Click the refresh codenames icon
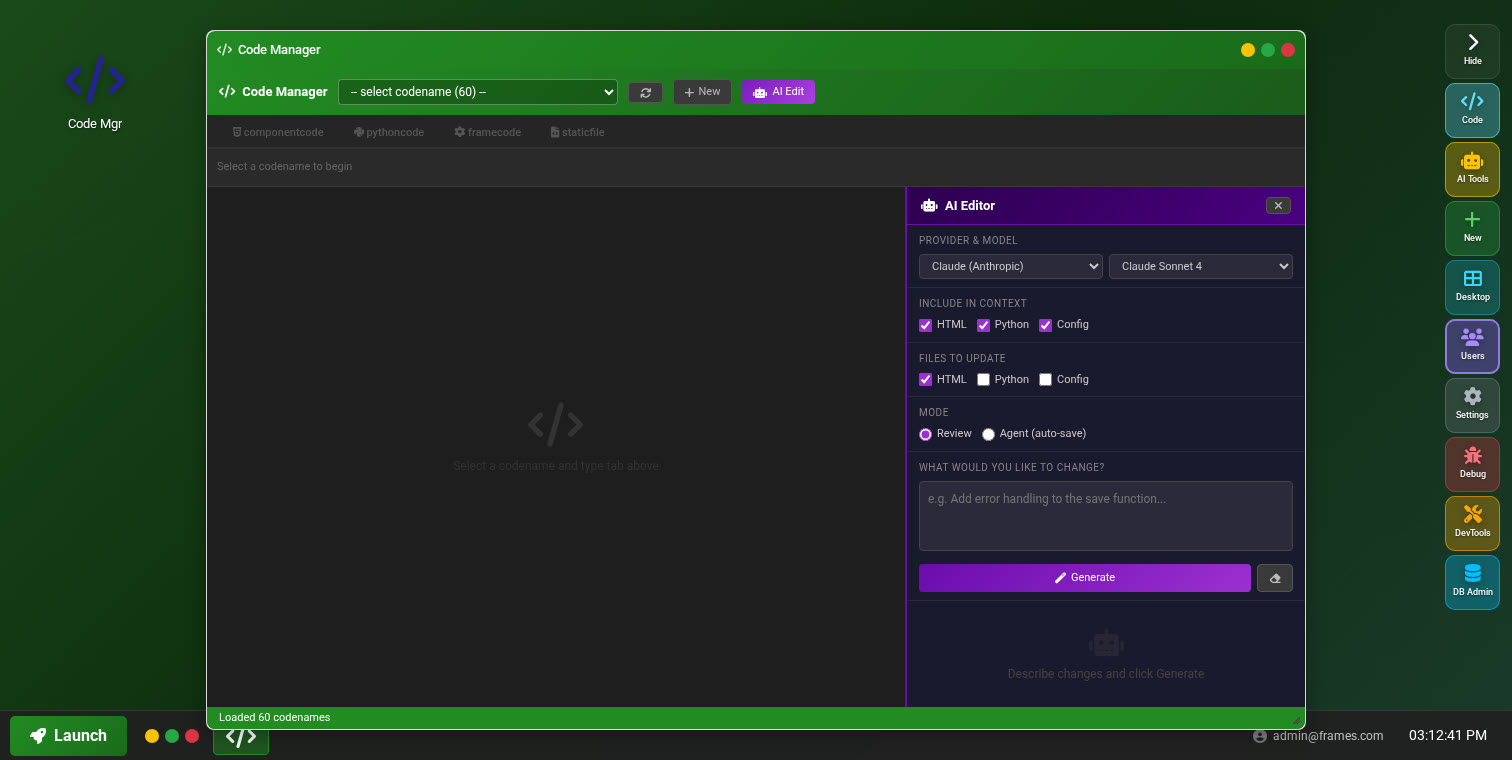Viewport: 1512px width, 760px height. click(x=645, y=92)
